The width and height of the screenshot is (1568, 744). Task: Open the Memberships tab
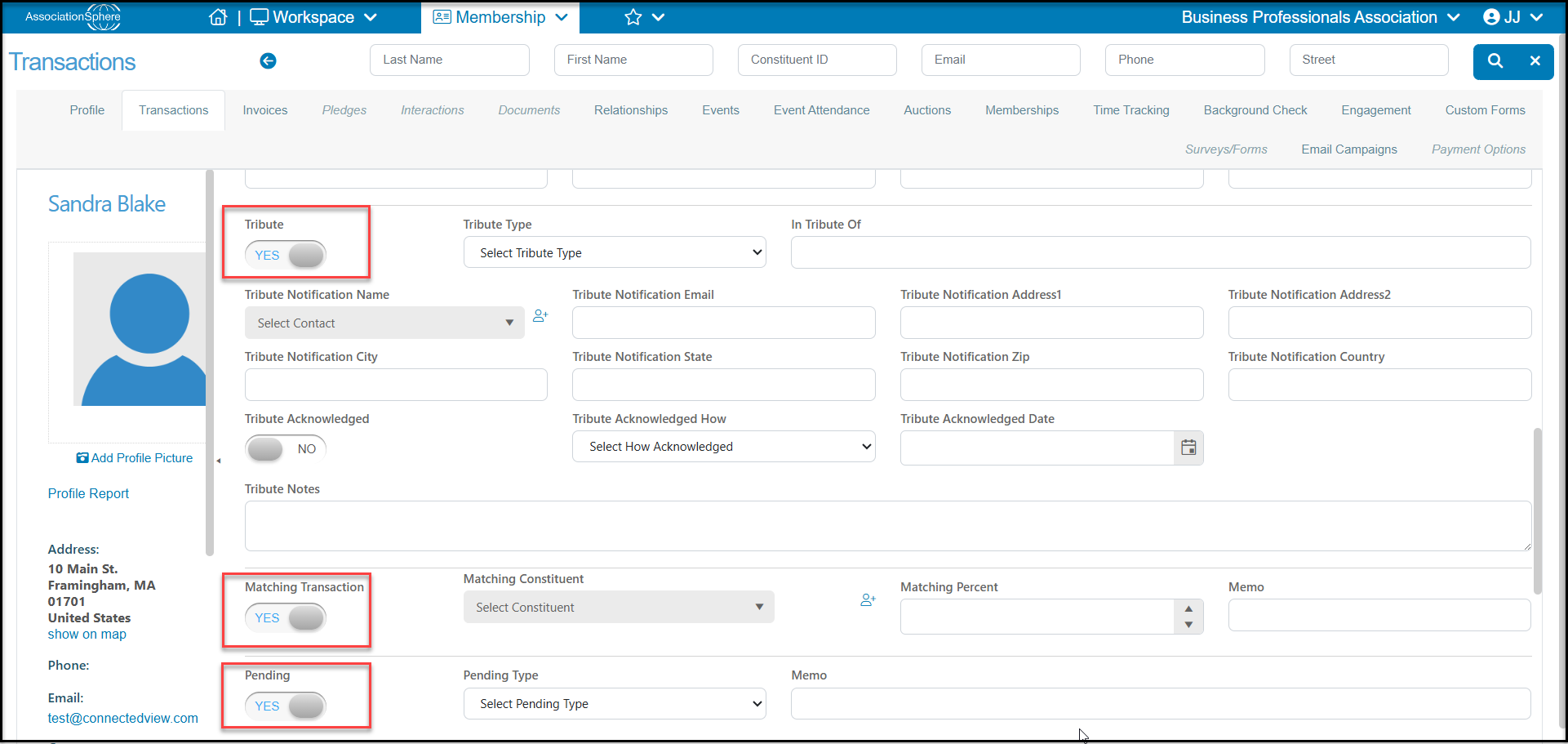(x=1022, y=110)
